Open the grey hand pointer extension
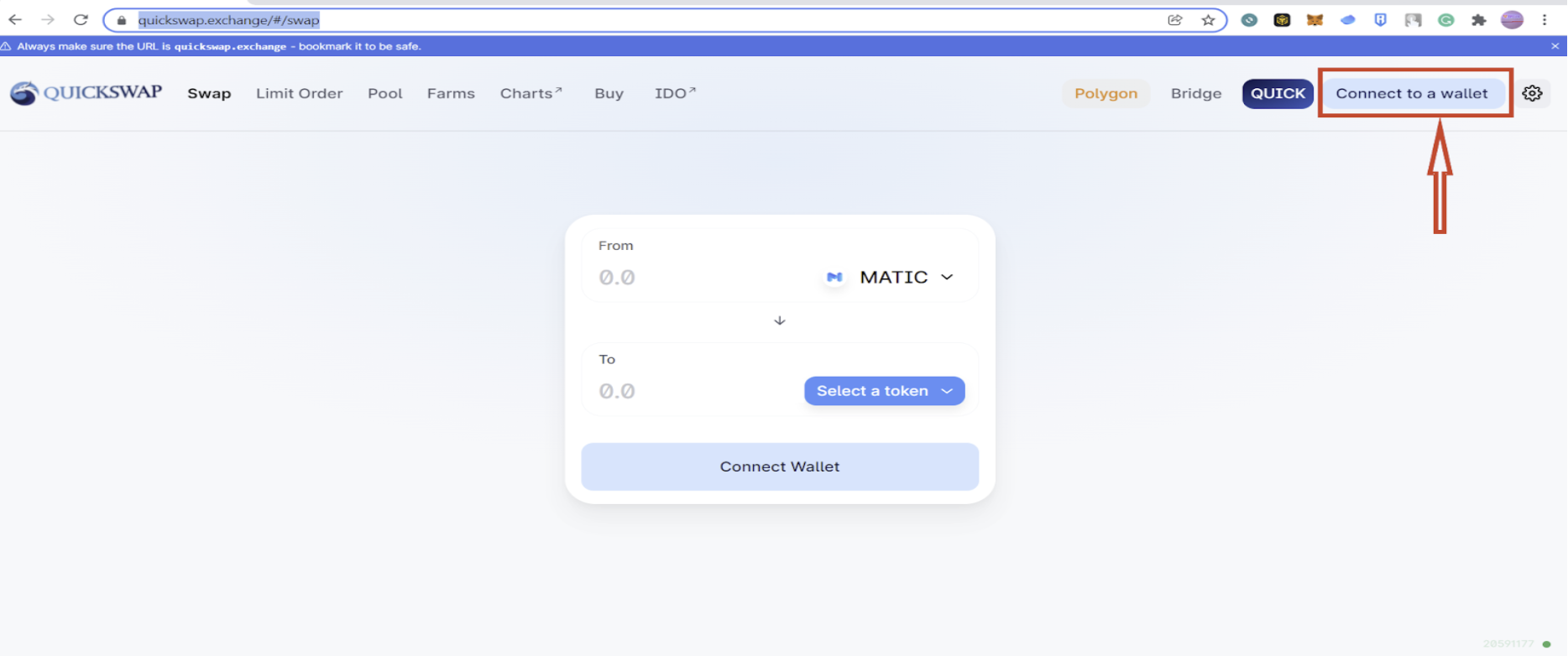The height and width of the screenshot is (656, 1568). coord(1414,20)
